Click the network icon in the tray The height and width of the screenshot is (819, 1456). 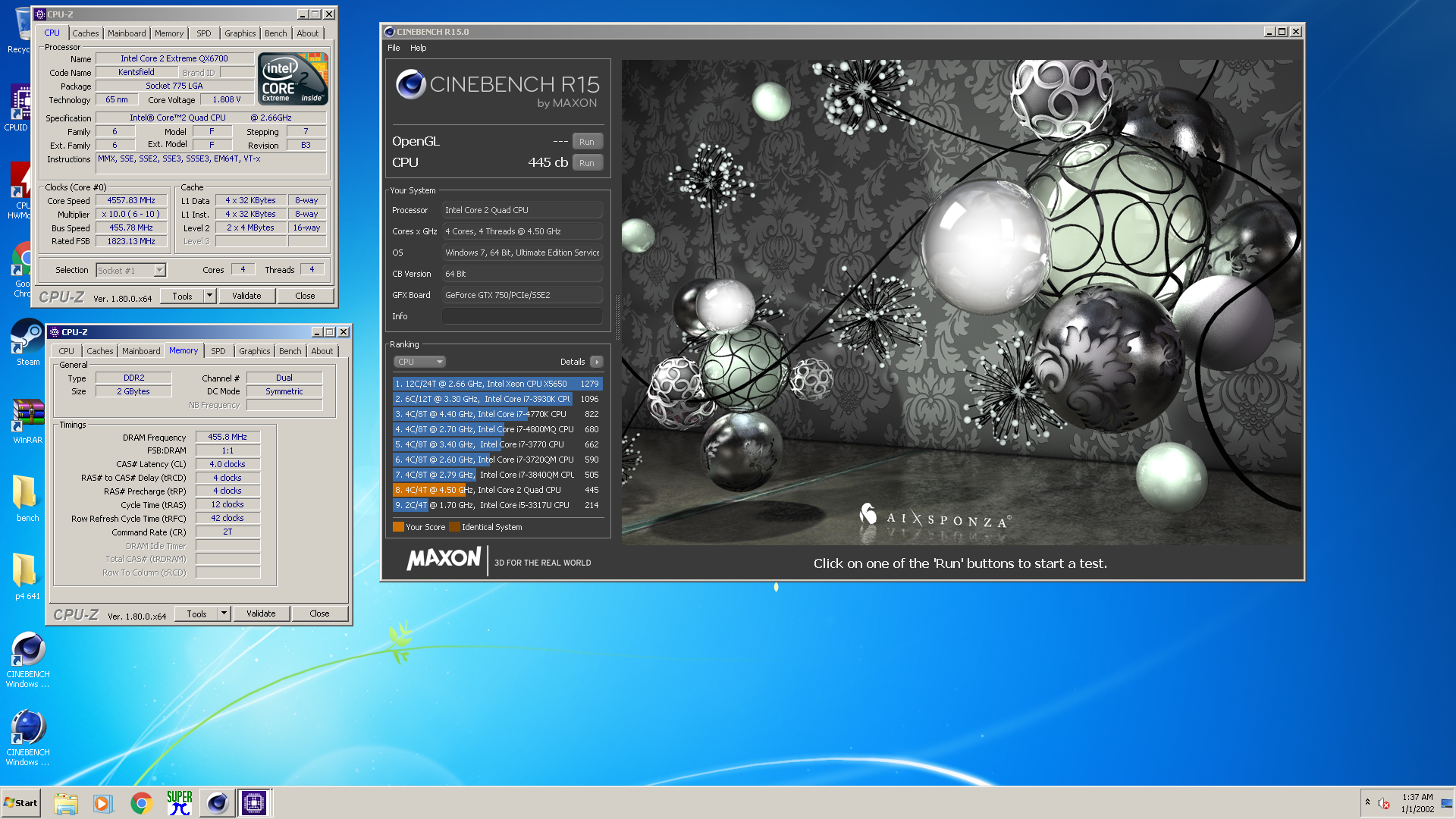[x=1447, y=803]
